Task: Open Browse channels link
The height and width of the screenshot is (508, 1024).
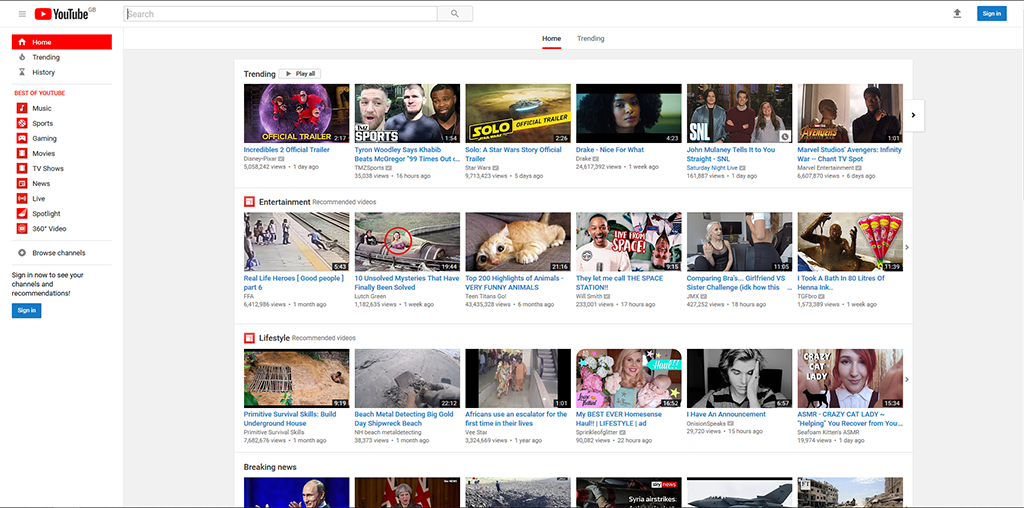Action: [x=61, y=253]
